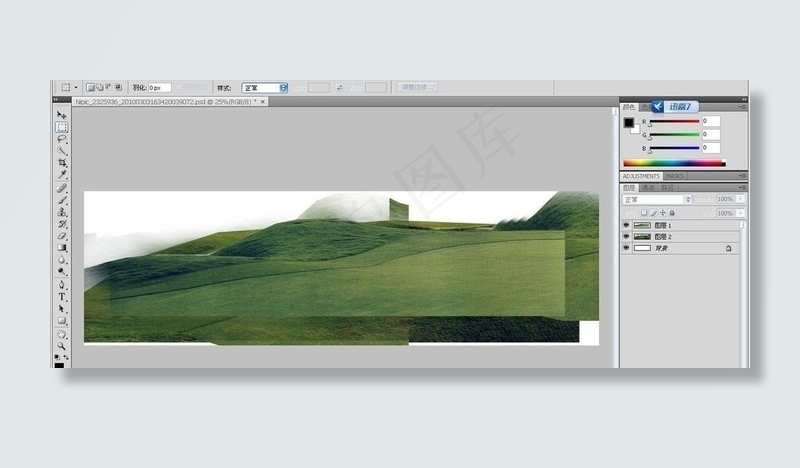This screenshot has height=468, width=800.
Task: Click the width-height swap arrows
Action: coord(340,88)
